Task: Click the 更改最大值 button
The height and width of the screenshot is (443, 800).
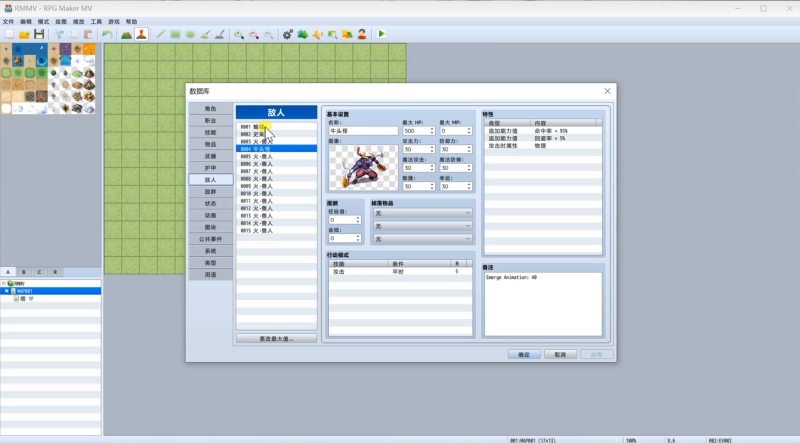Action: click(276, 338)
